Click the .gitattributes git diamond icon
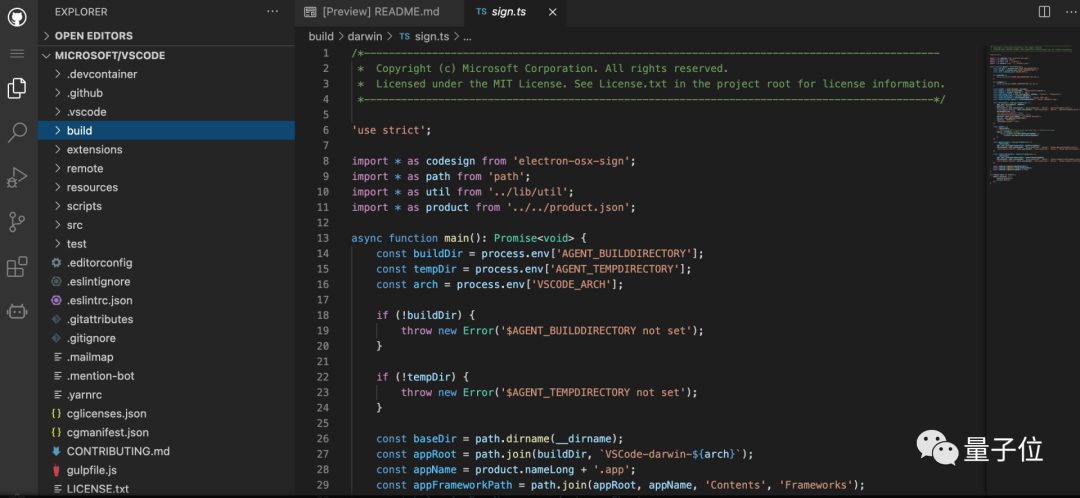This screenshot has height=498, width=1080. (56, 320)
